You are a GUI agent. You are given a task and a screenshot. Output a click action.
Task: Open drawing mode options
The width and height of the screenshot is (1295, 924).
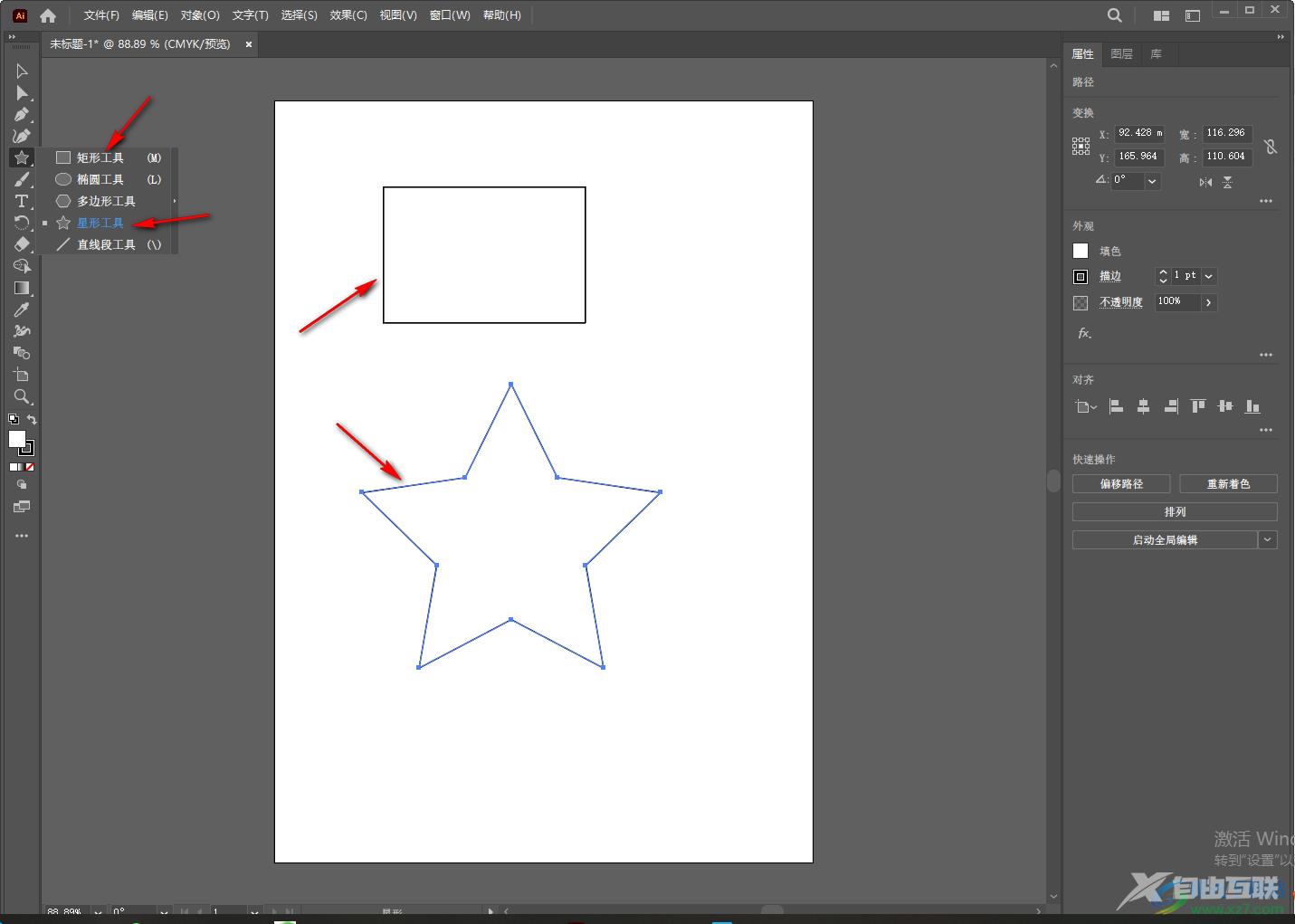(x=22, y=485)
